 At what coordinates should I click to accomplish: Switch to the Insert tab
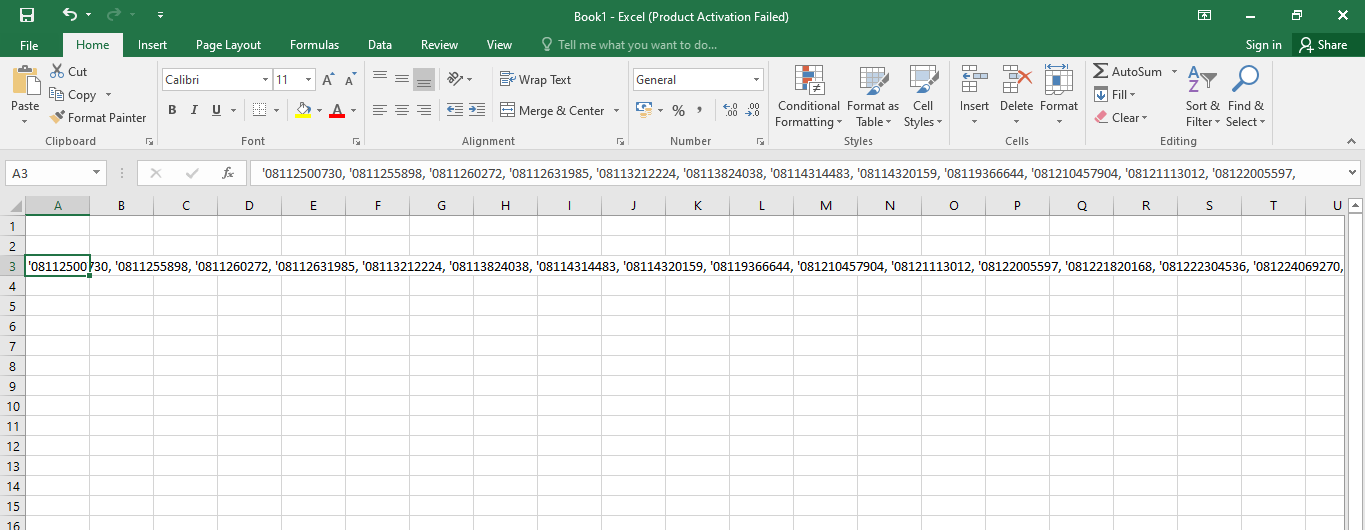[x=152, y=45]
